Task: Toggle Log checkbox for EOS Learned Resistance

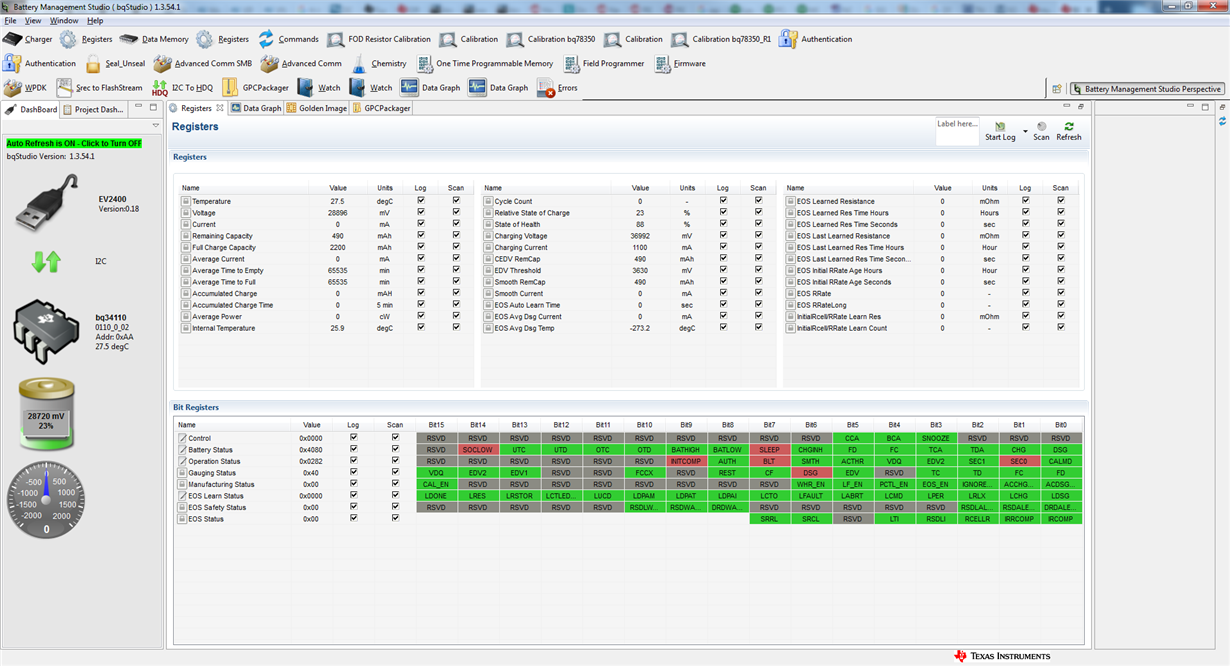Action: tap(1025, 201)
